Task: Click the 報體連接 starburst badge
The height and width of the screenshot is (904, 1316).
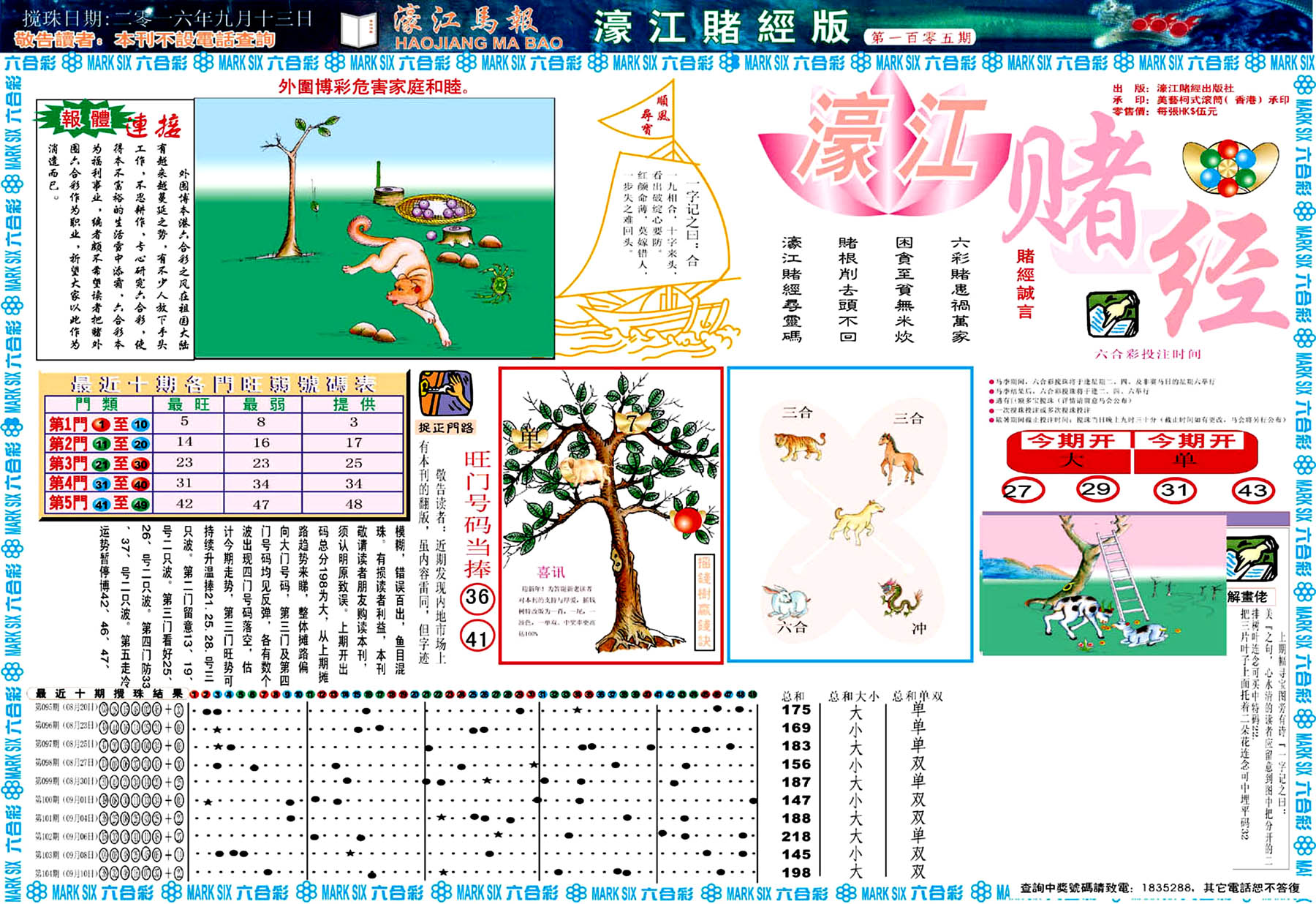Action: [x=83, y=120]
